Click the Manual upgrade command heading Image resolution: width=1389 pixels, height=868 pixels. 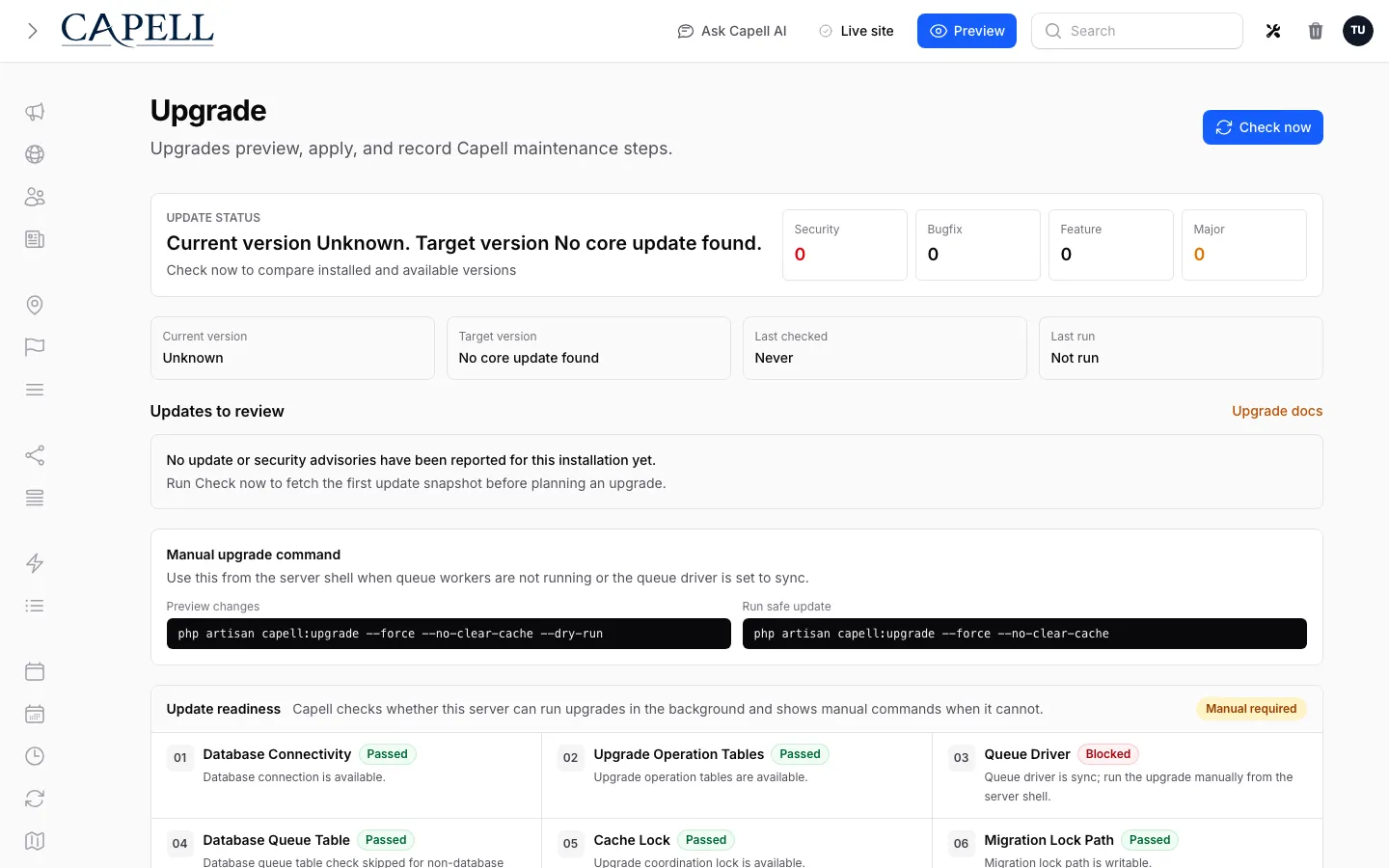click(254, 555)
